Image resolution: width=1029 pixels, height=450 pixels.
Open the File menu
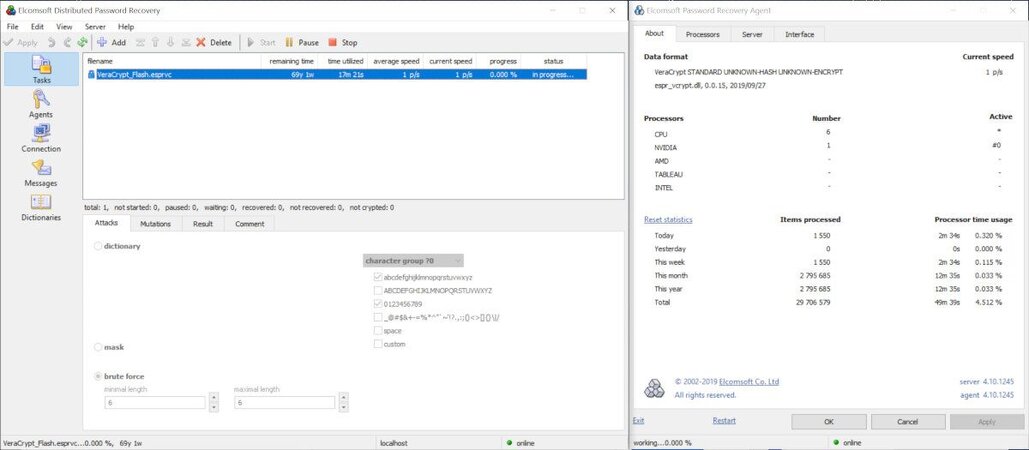pyautogui.click(x=12, y=27)
